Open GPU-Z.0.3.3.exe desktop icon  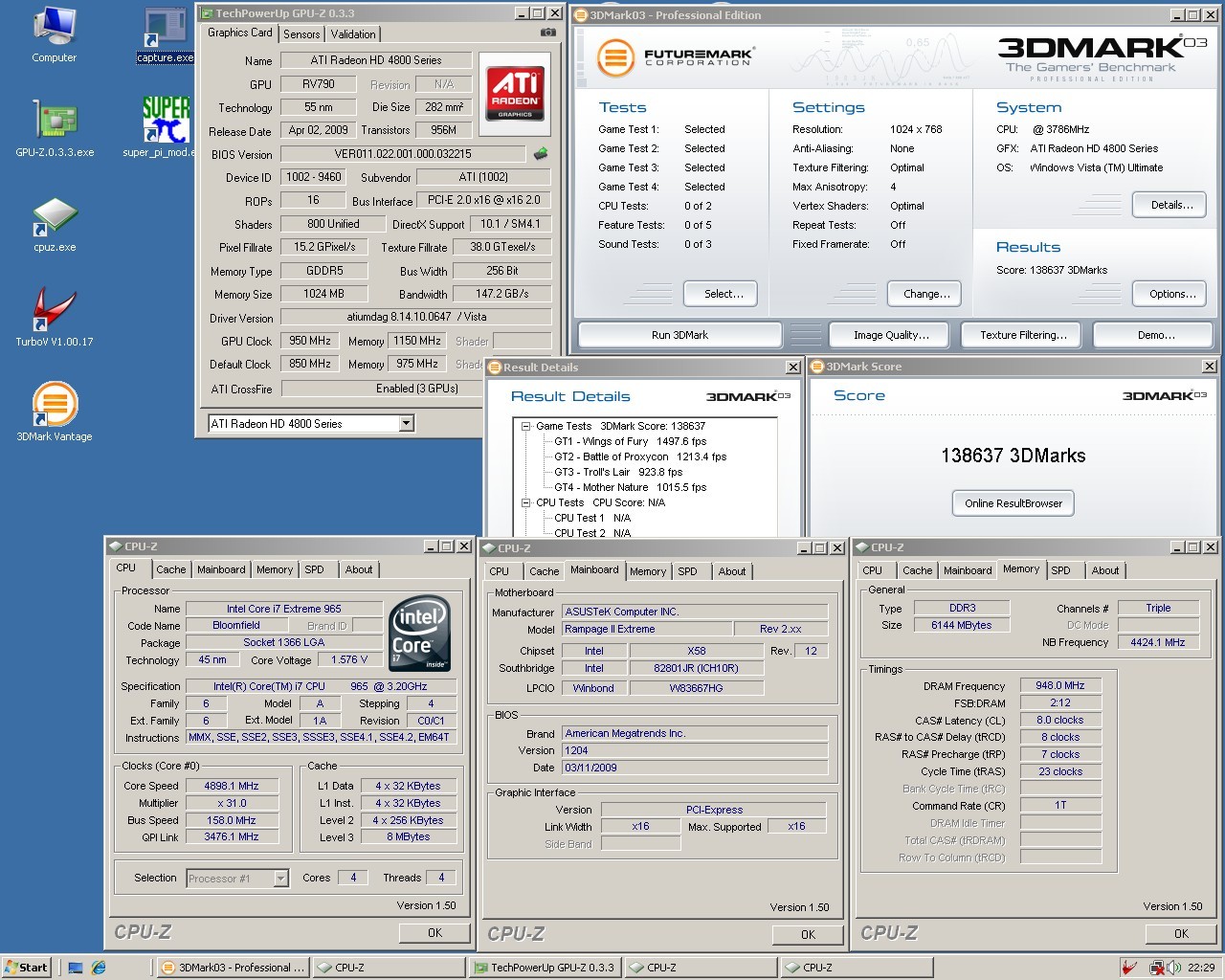55,127
